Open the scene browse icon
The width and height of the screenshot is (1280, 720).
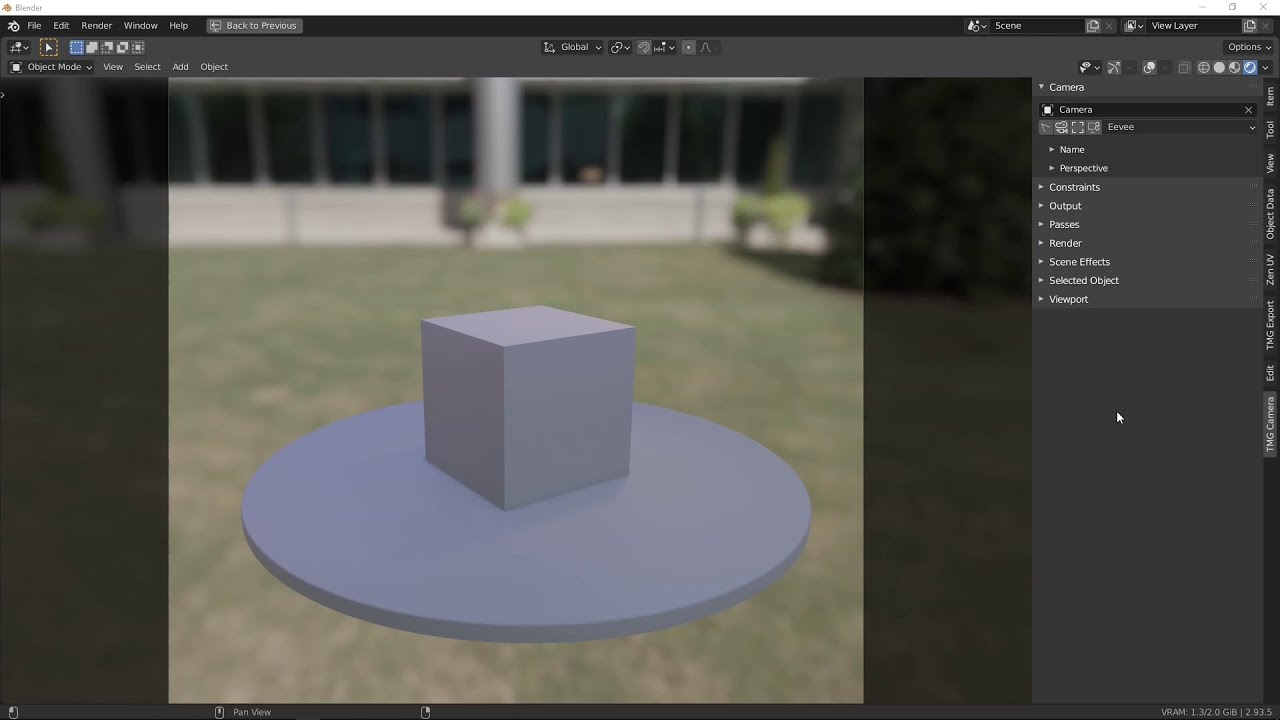point(977,25)
